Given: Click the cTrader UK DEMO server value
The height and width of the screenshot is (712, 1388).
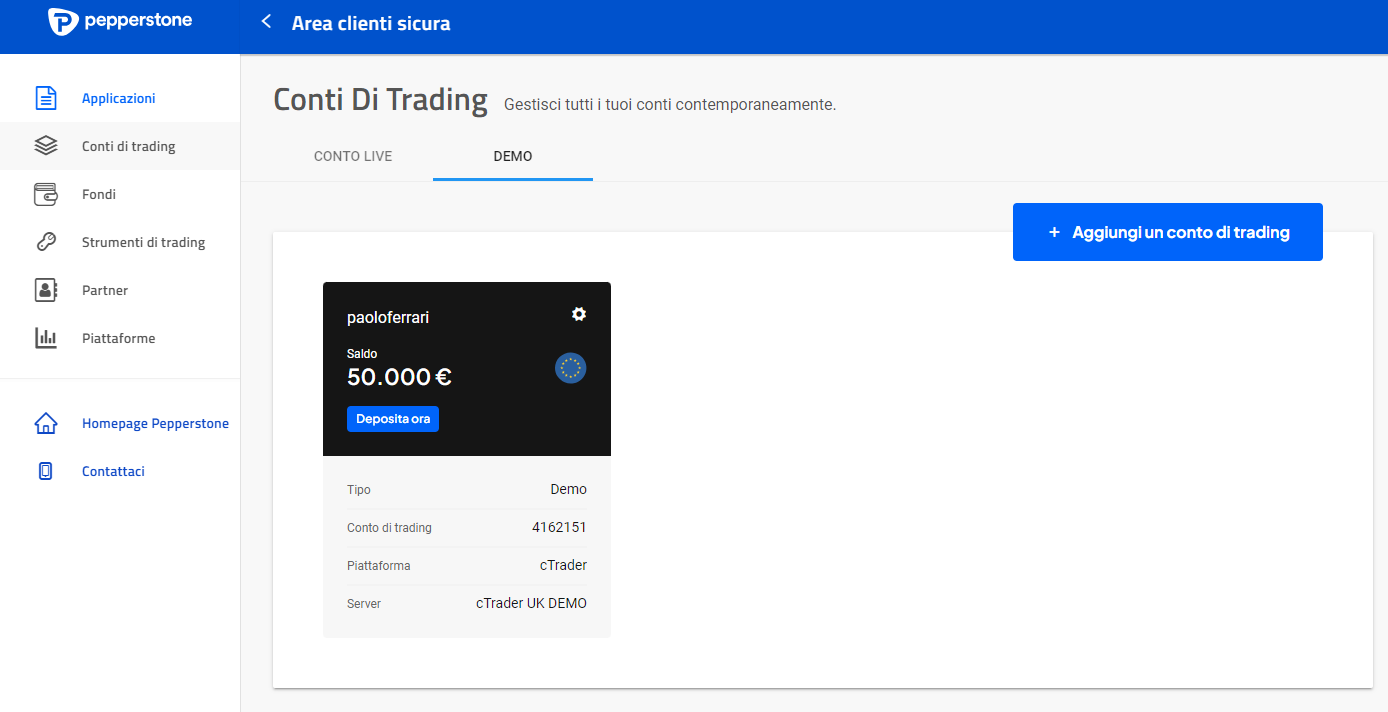Looking at the screenshot, I should coord(531,603).
